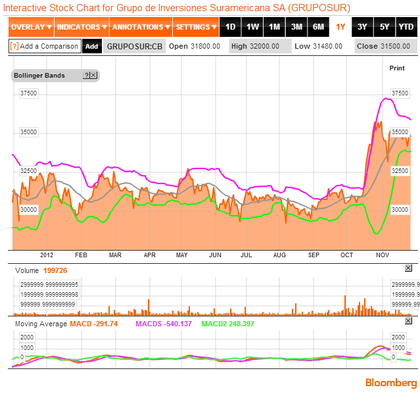Image resolution: width=420 pixels, height=398 pixels.
Task: Click the Close 31500.00 value
Action: click(383, 46)
